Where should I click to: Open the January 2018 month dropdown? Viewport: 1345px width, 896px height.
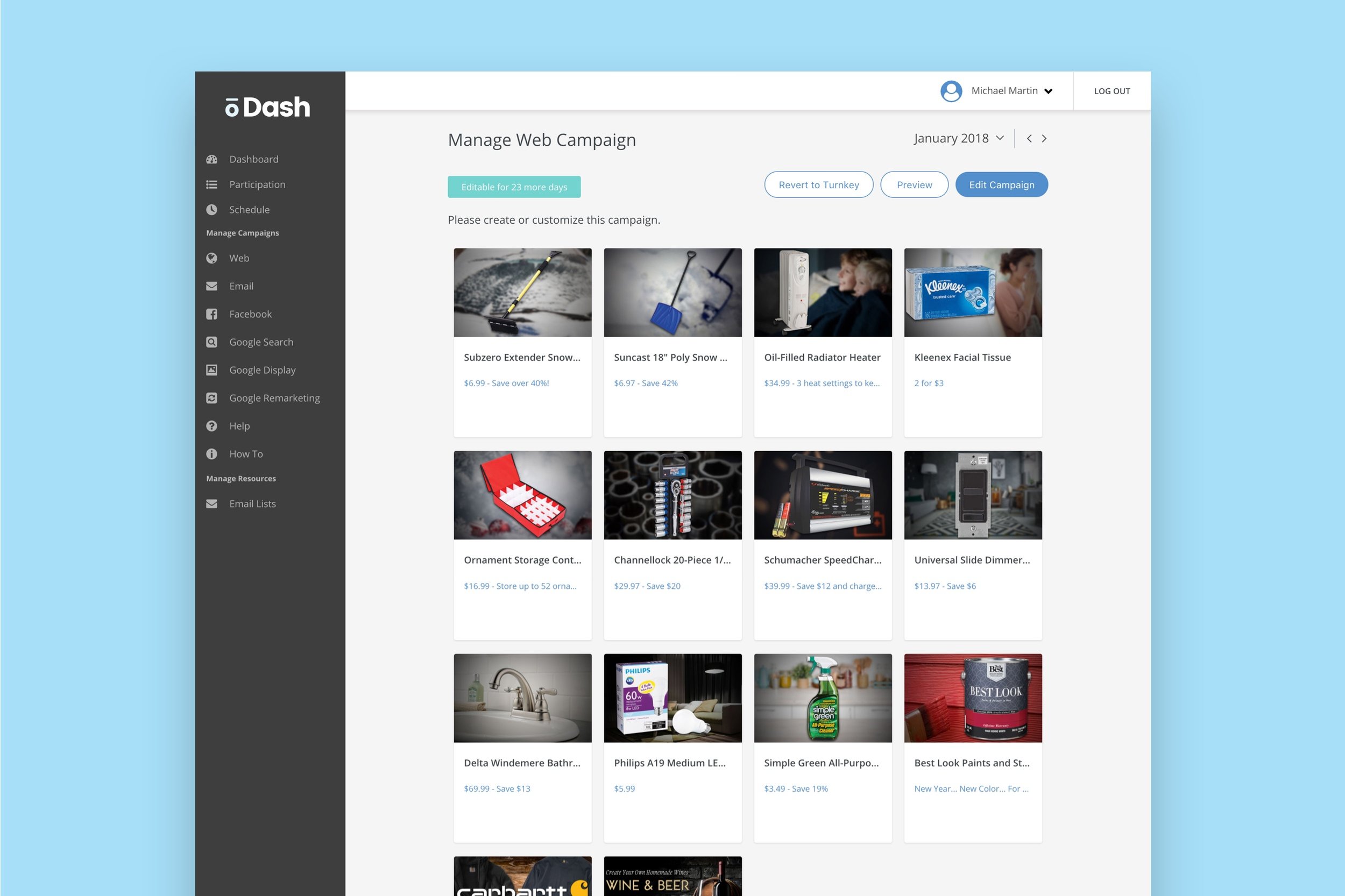(959, 138)
